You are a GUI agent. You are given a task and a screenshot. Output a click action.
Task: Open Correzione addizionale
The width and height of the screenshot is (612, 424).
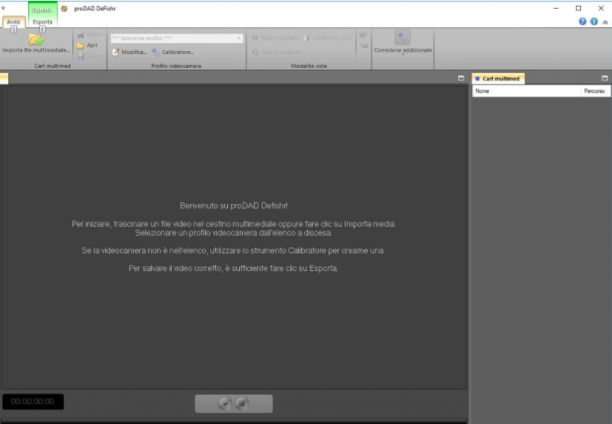pyautogui.click(x=402, y=42)
